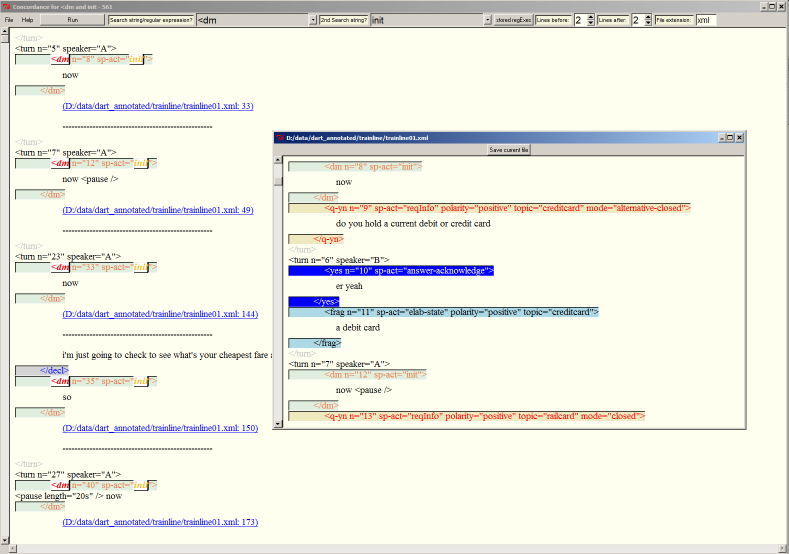Click the search string field containing <dm
Screen dimensions: 789x554
(250, 20)
